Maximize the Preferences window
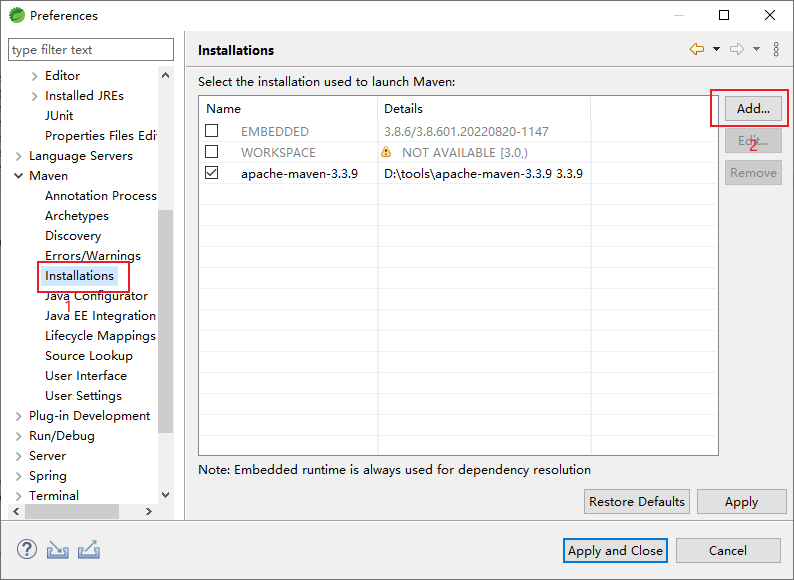Image resolution: width=794 pixels, height=580 pixels. [x=724, y=15]
